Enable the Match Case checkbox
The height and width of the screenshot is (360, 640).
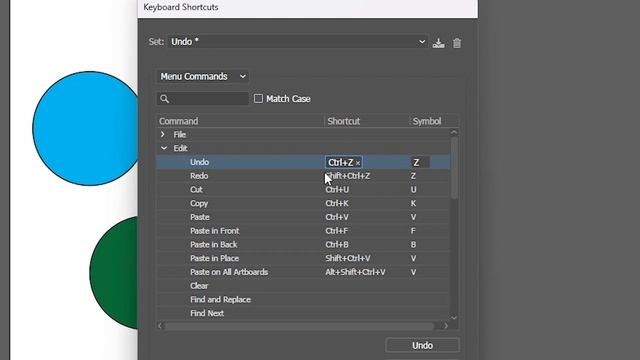pos(258,98)
